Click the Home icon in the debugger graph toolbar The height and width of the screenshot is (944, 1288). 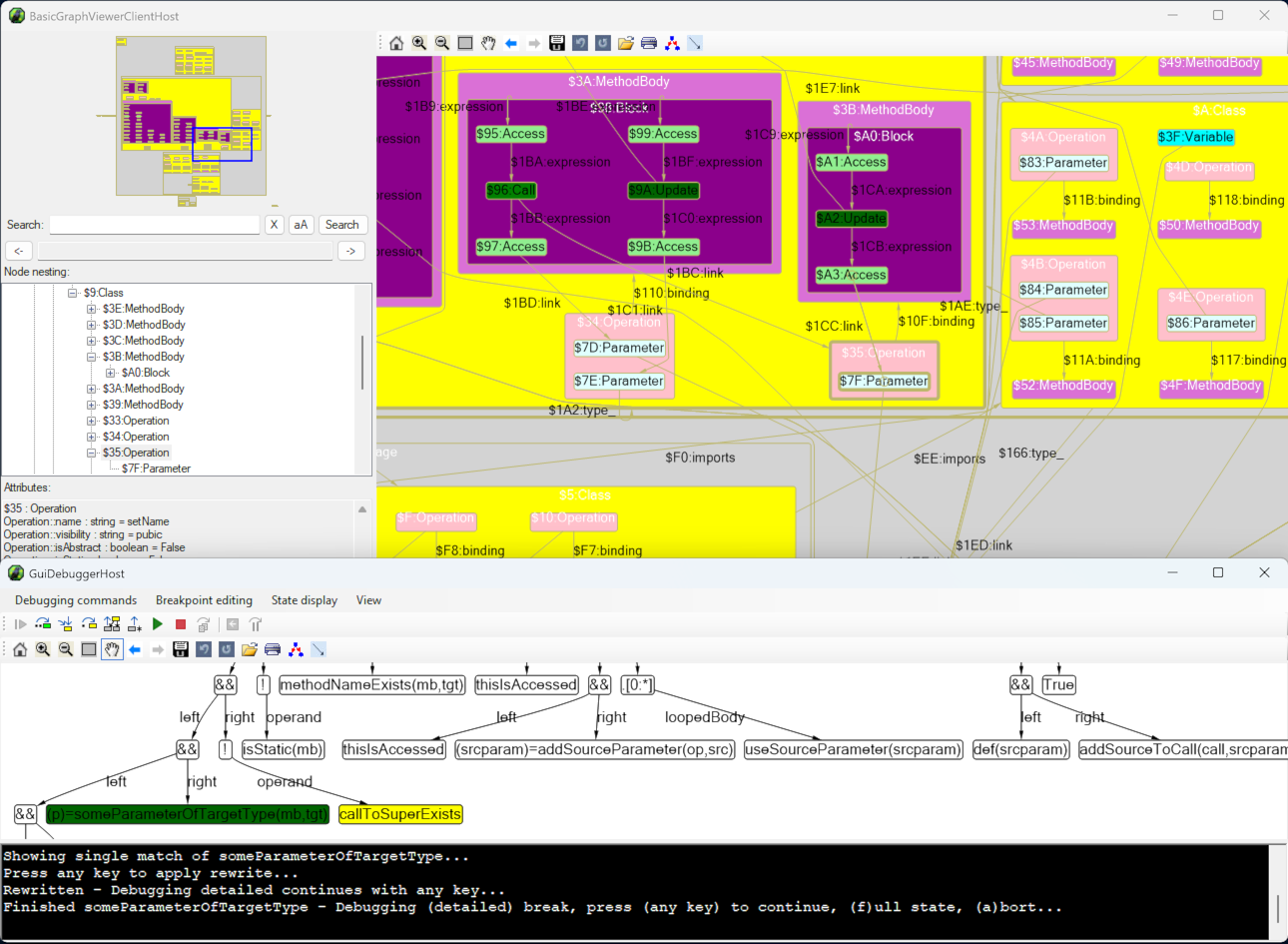(x=20, y=649)
